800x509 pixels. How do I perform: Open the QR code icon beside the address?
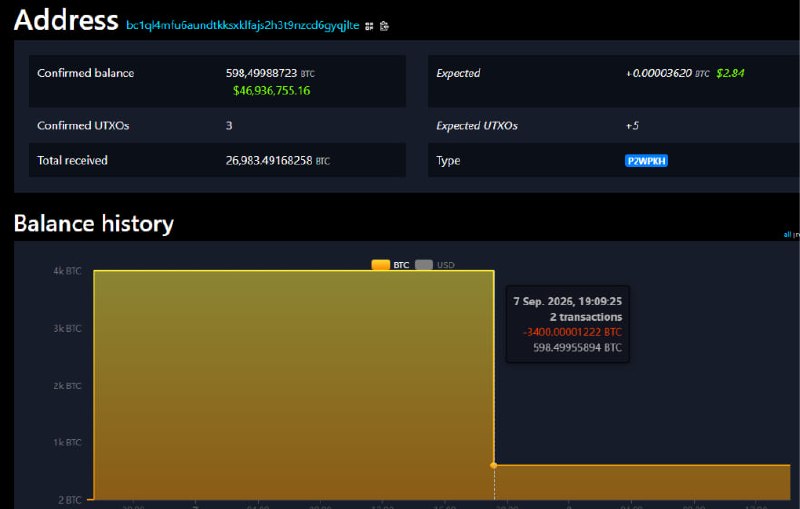[369, 26]
